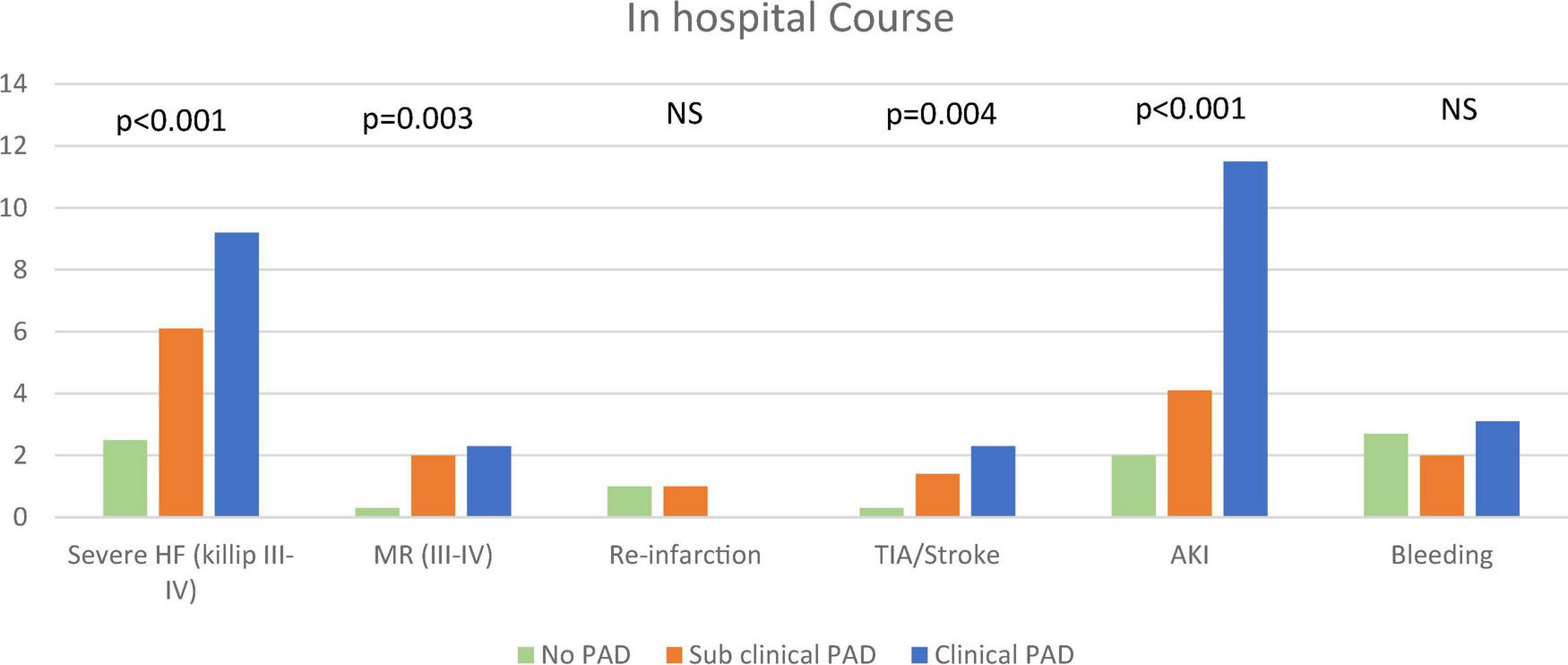1568x665 pixels.
Task: Click the green No PAD legend swatch
Action: (525, 654)
